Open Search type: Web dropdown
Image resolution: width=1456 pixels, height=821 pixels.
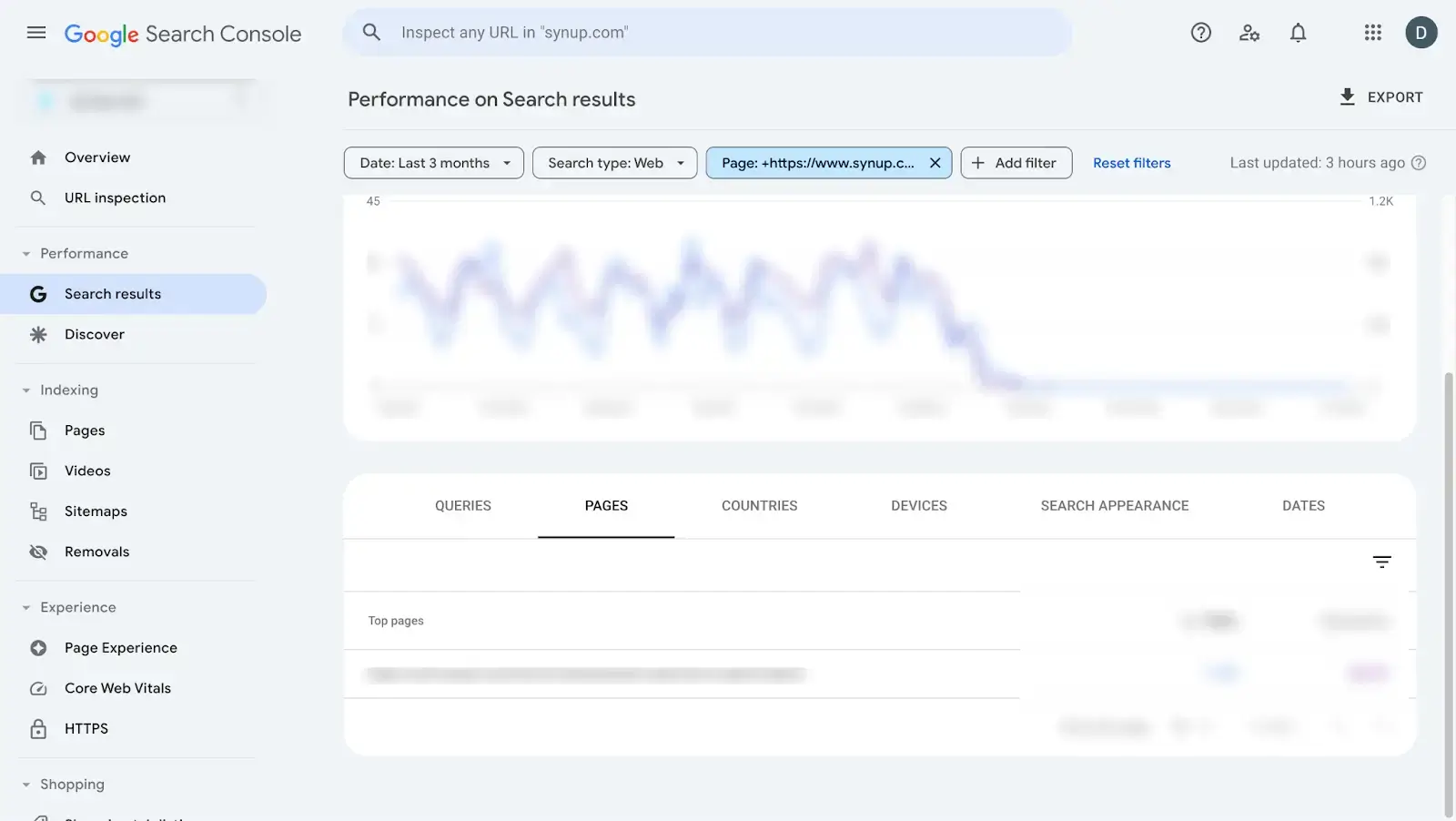pos(614,163)
